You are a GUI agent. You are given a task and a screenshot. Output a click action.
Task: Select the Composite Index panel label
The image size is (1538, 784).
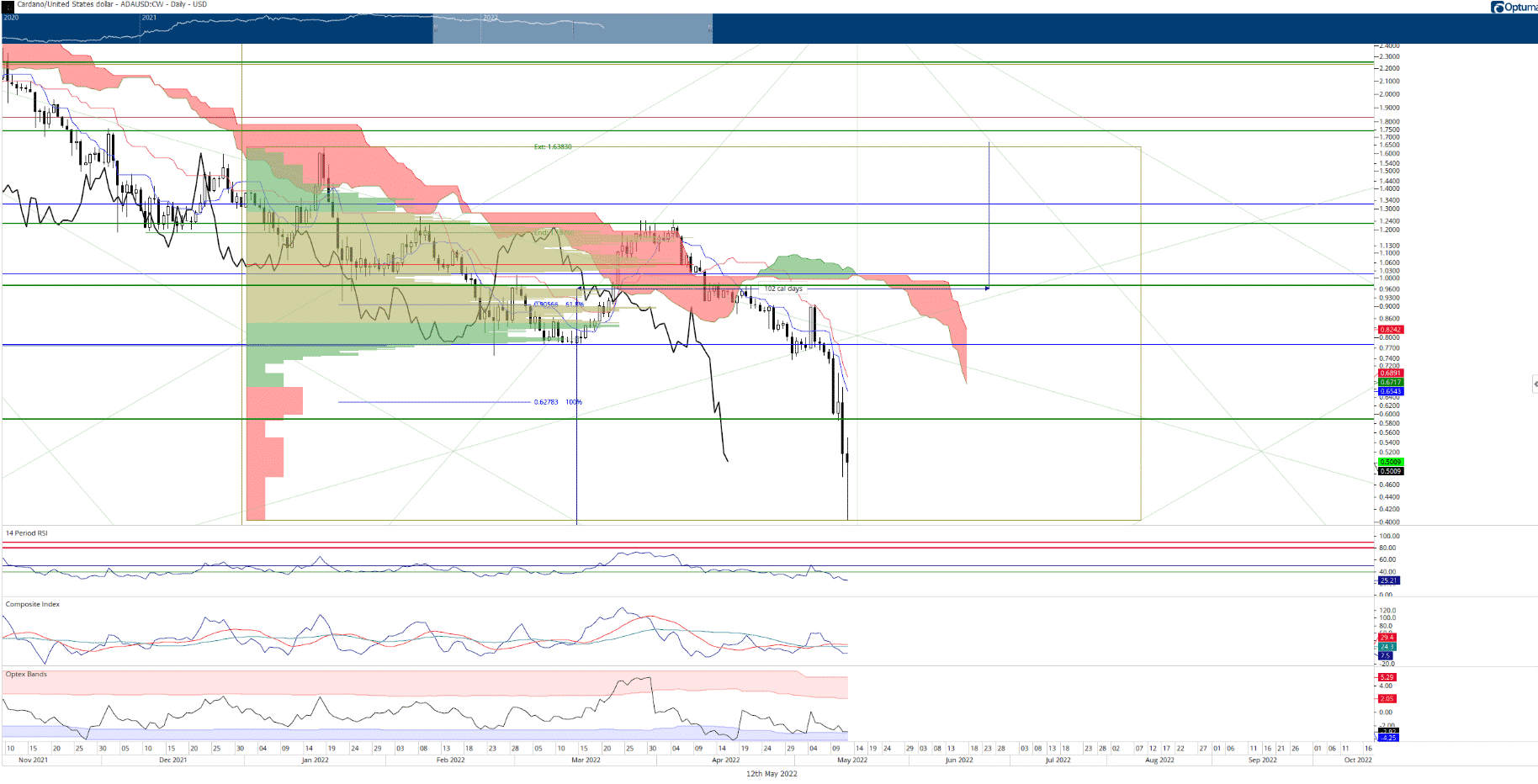33,604
